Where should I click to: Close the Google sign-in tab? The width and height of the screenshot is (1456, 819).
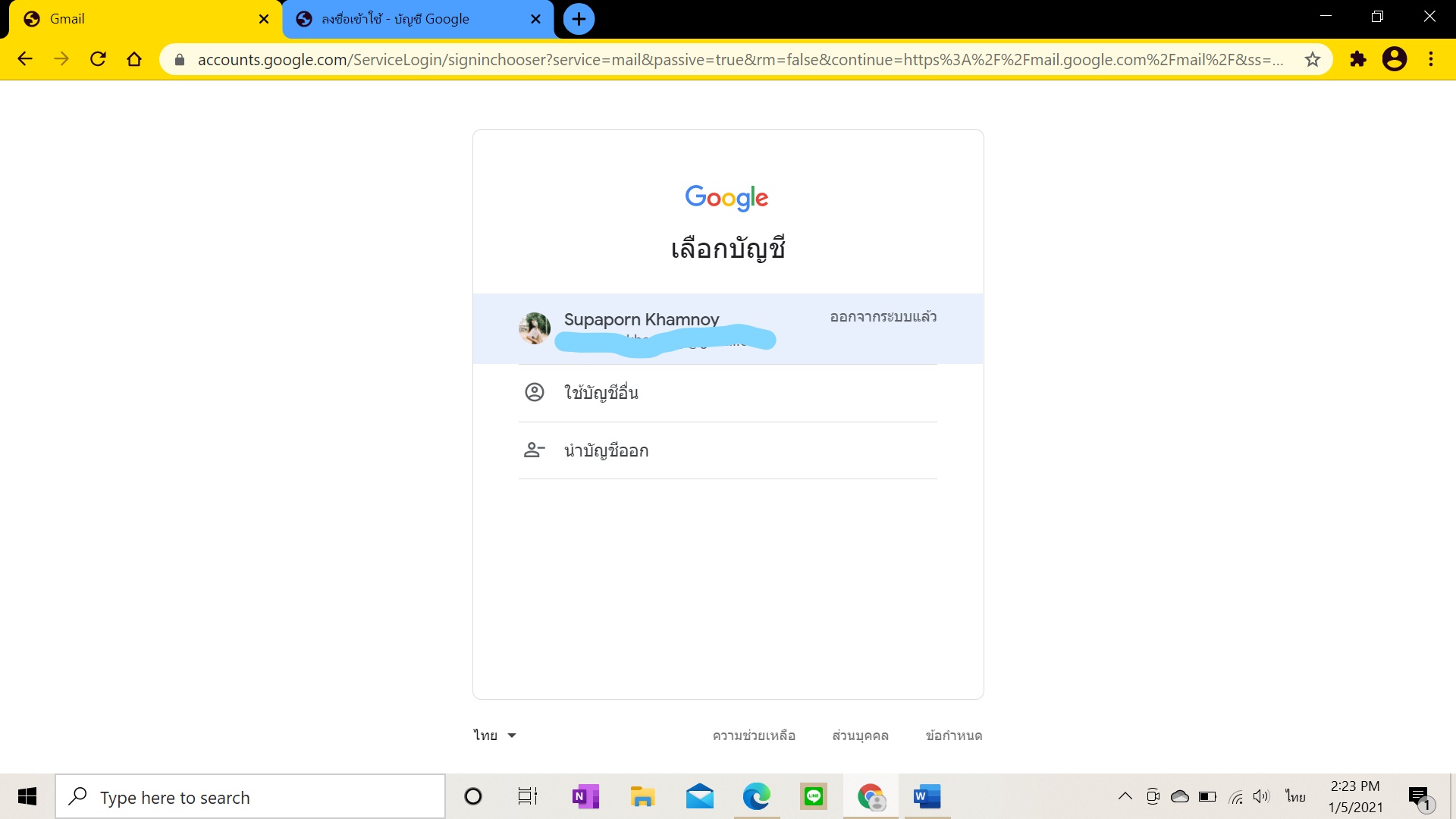(535, 19)
